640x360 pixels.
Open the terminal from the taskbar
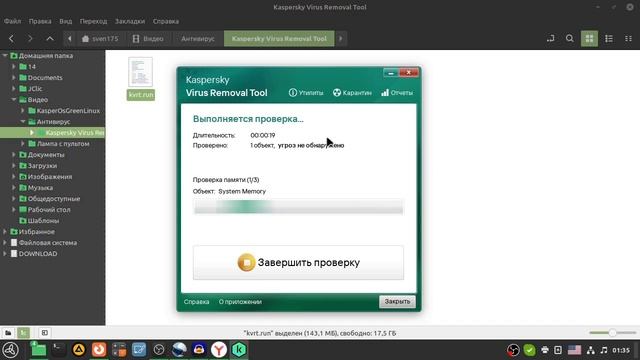[58, 350]
